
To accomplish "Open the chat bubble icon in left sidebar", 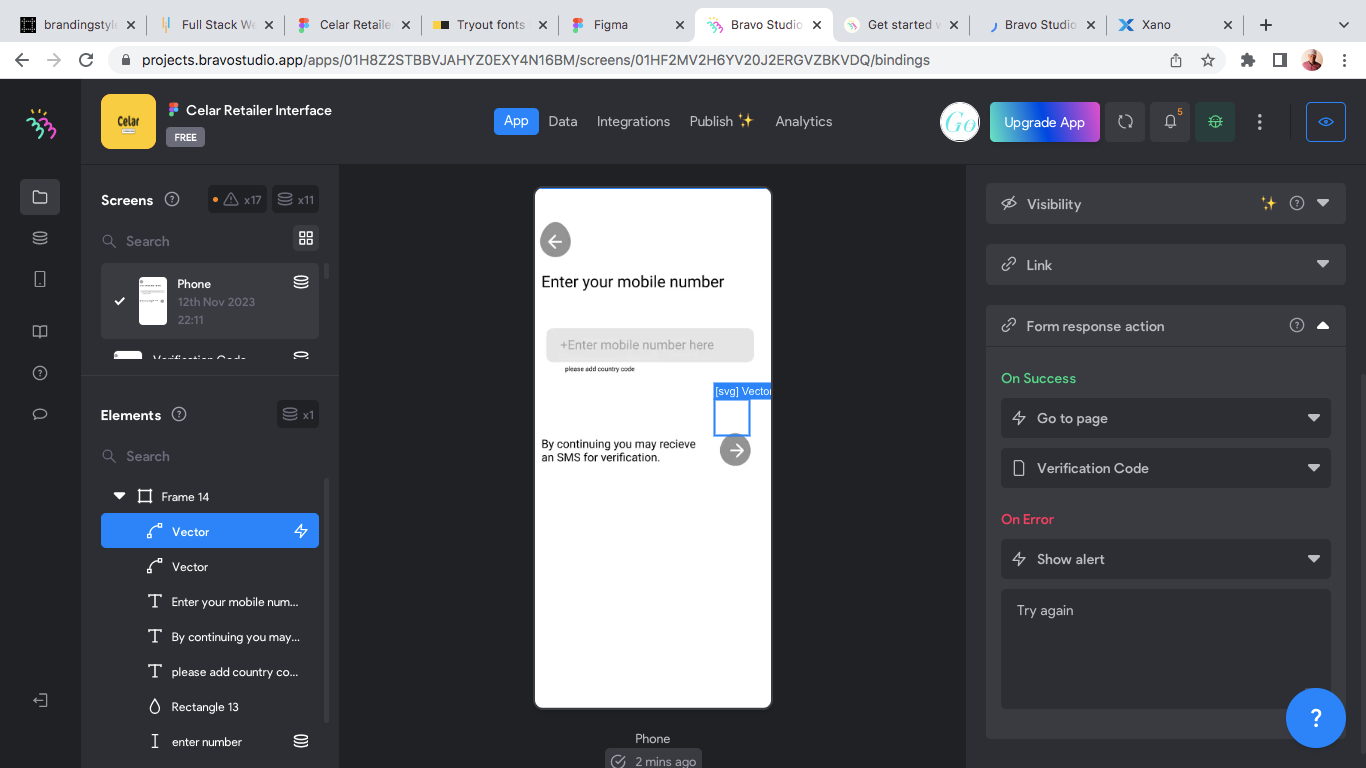I will [x=40, y=414].
